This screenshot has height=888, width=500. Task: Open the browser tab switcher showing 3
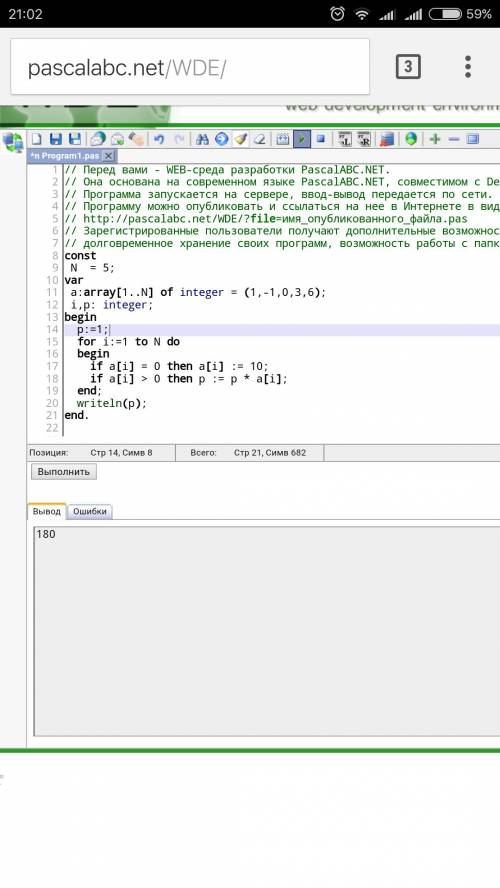click(408, 67)
